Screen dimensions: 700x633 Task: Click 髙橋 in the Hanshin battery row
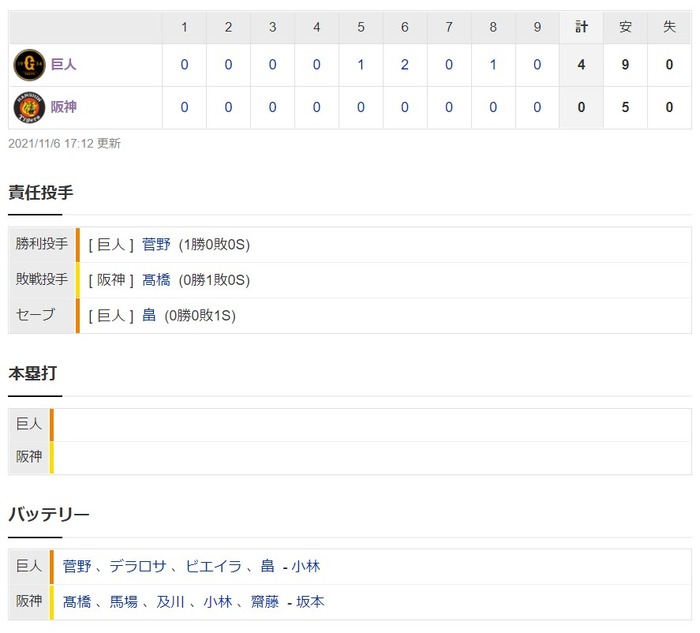[77, 602]
